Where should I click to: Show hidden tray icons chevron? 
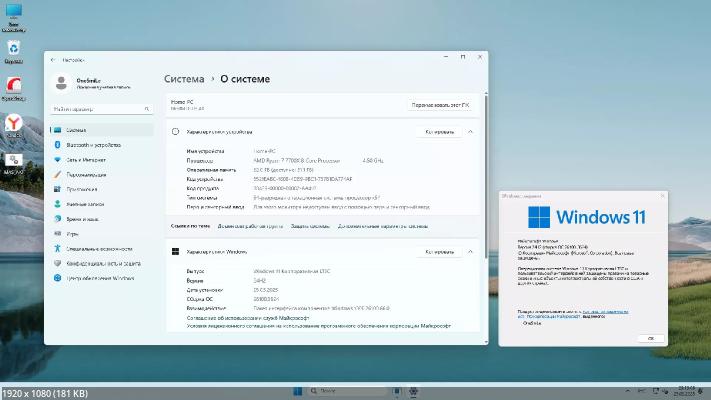tap(628, 391)
